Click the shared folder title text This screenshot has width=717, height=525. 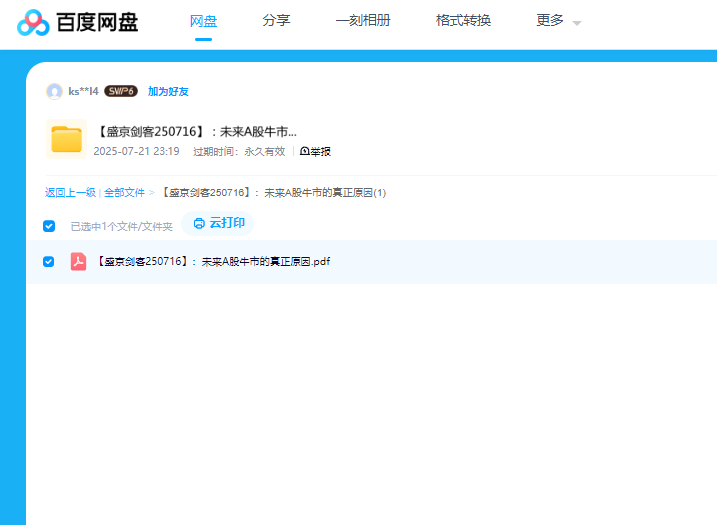(x=196, y=132)
